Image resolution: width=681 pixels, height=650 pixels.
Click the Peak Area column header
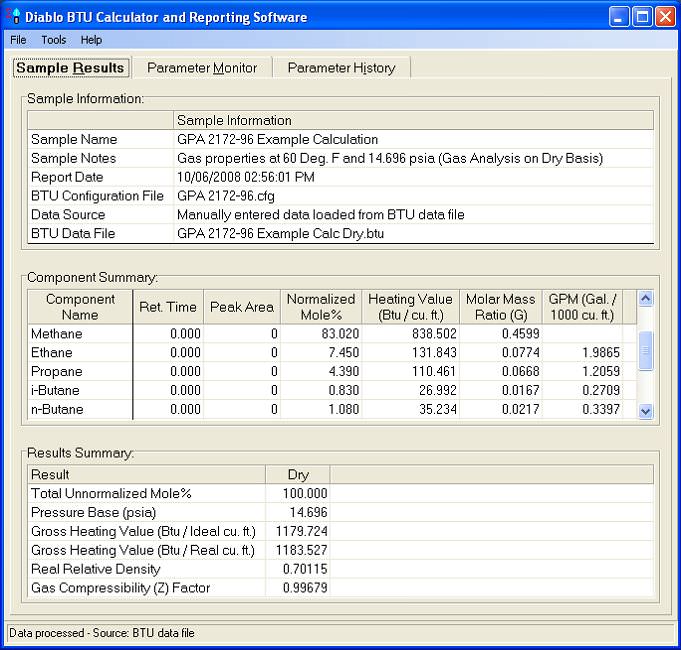(242, 307)
